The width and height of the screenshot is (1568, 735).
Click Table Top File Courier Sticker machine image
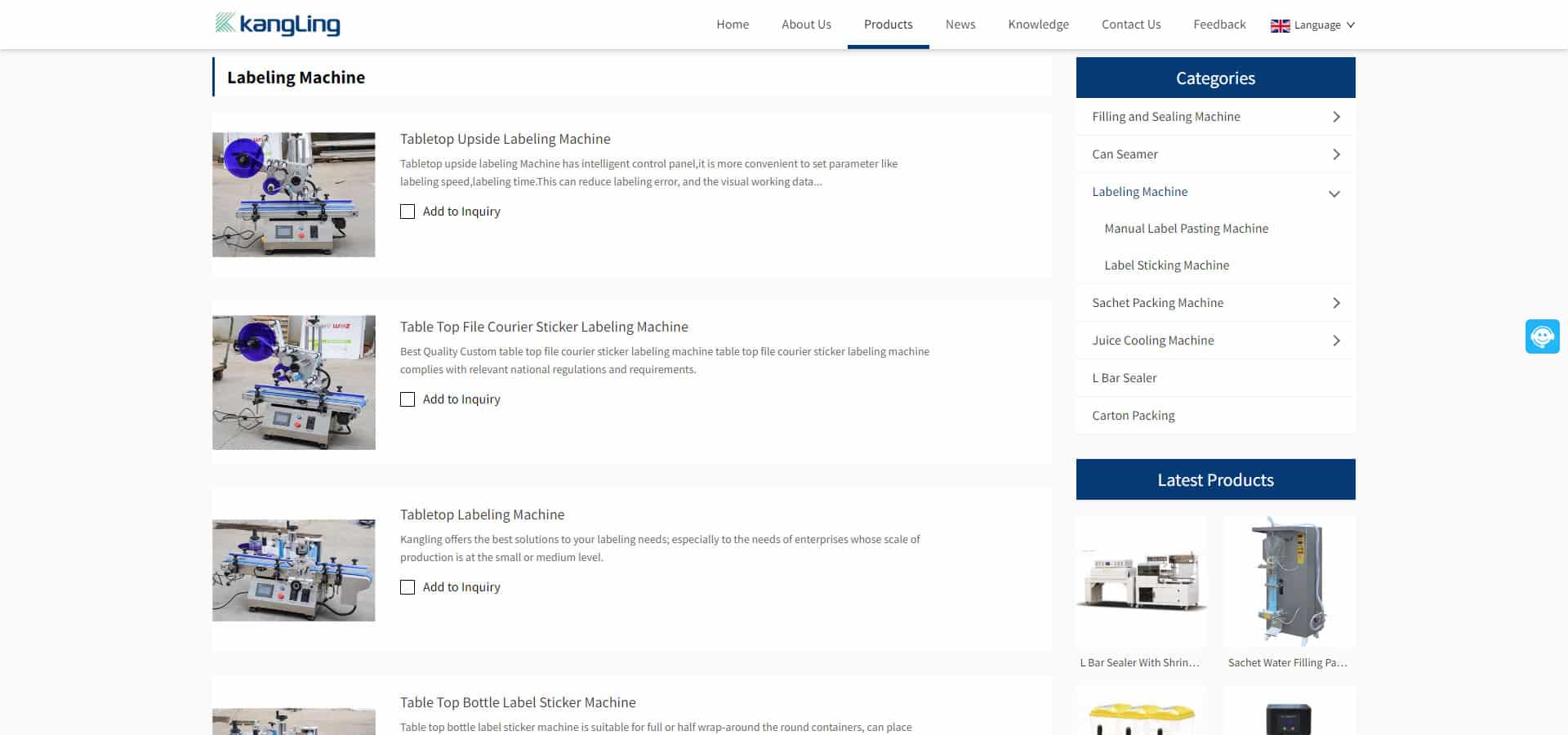(x=294, y=382)
